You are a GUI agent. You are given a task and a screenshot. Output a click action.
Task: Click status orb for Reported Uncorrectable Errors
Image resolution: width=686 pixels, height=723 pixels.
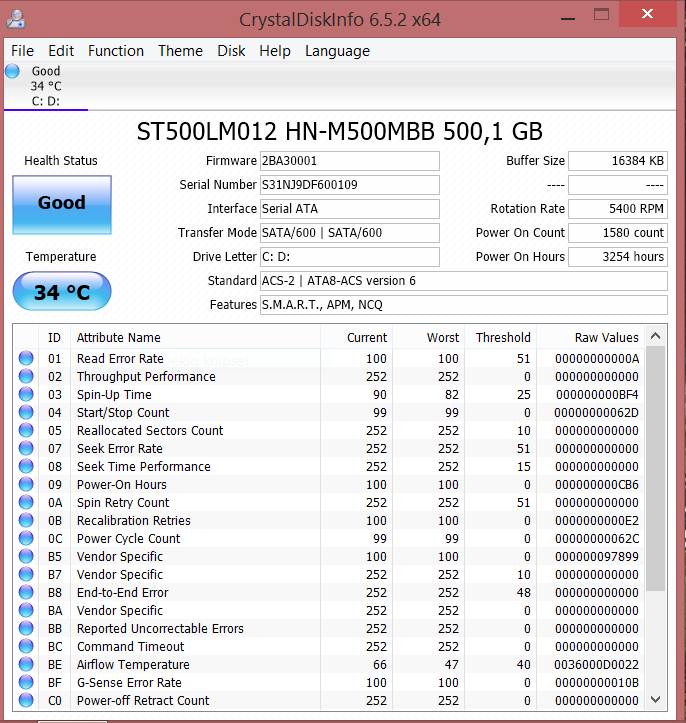coord(26,628)
